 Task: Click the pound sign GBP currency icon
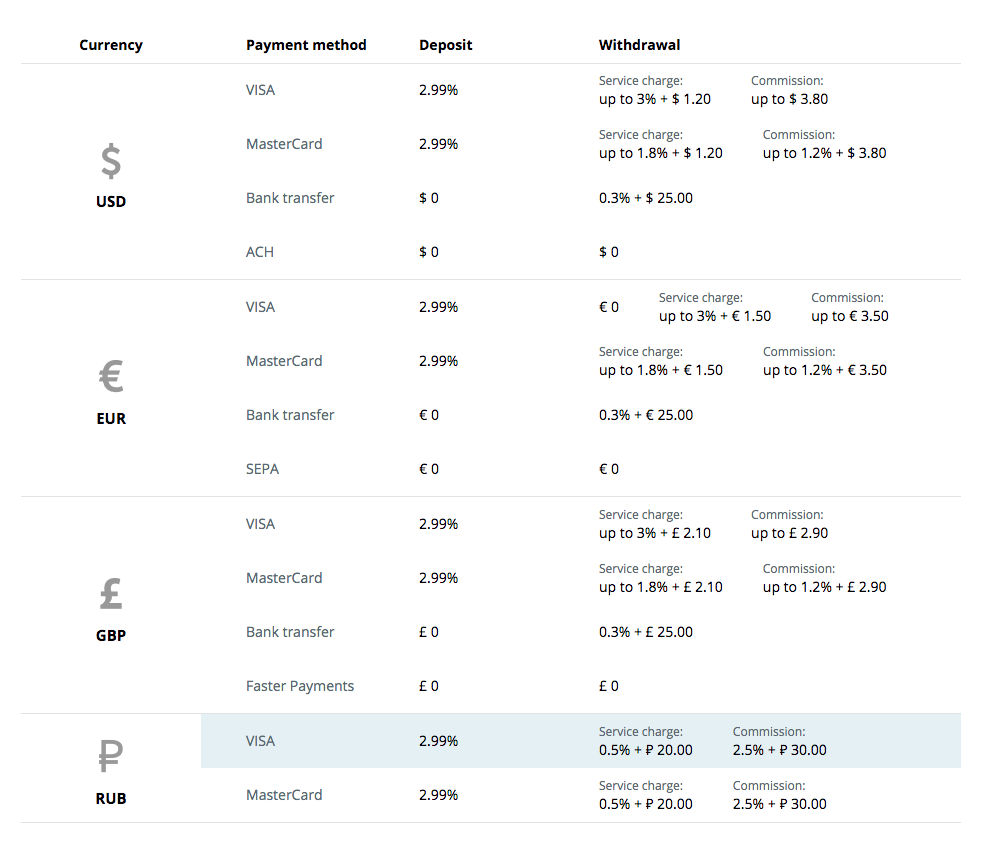pyautogui.click(x=111, y=593)
